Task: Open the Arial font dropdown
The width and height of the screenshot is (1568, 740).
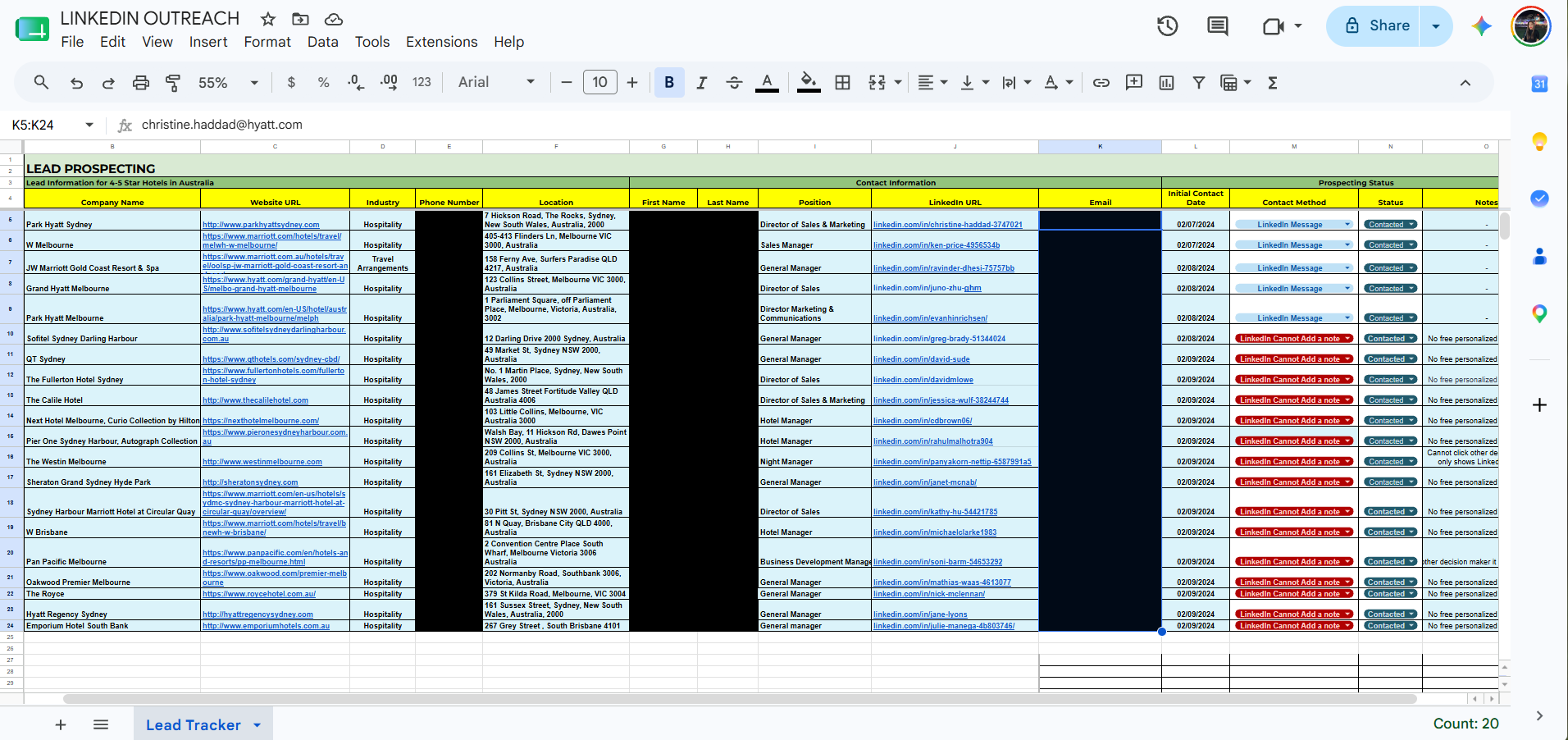Action: pos(496,82)
